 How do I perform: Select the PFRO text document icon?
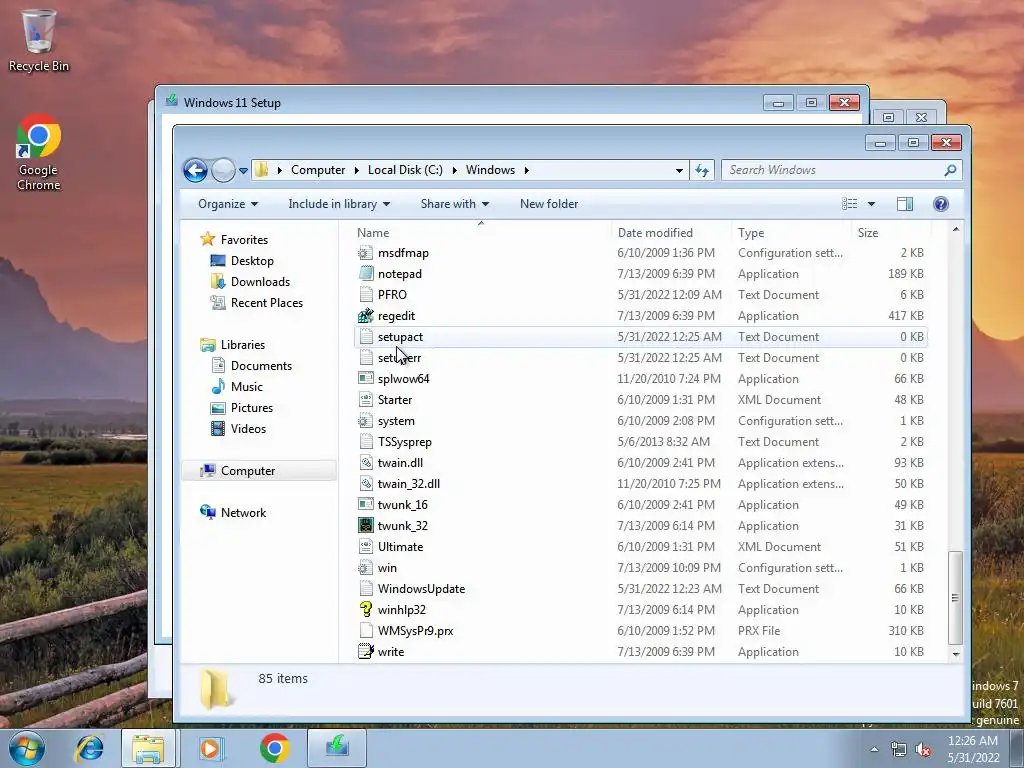[366, 295]
